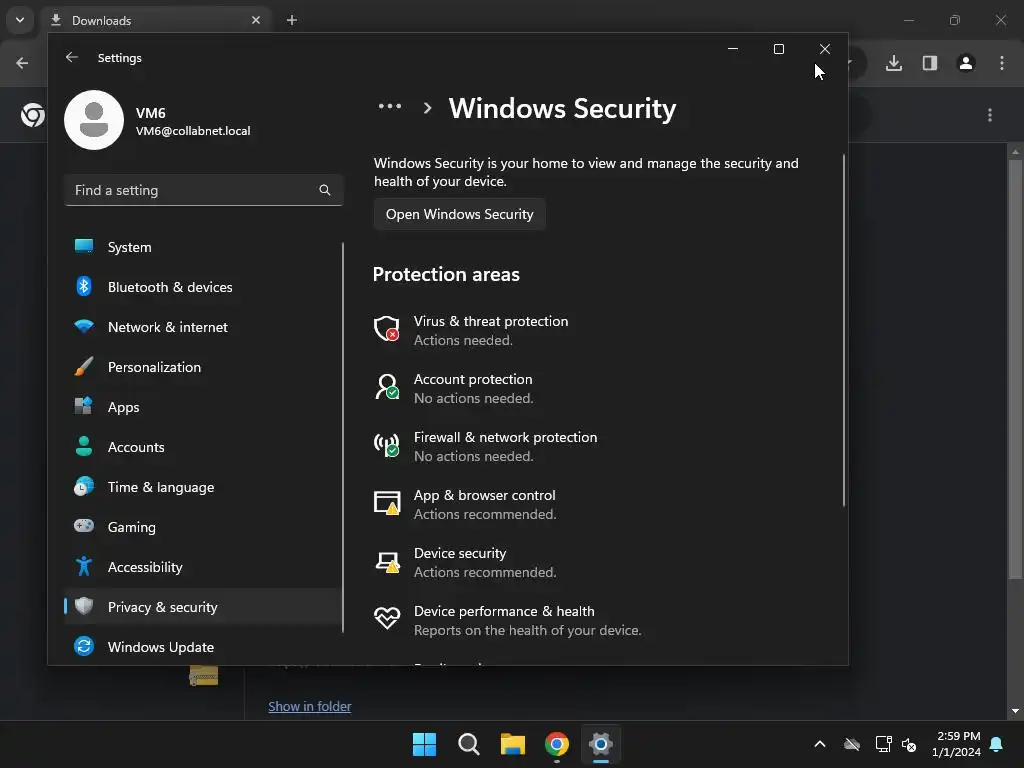1024x768 pixels.
Task: Click the Apps icon in sidebar
Action: (84, 406)
